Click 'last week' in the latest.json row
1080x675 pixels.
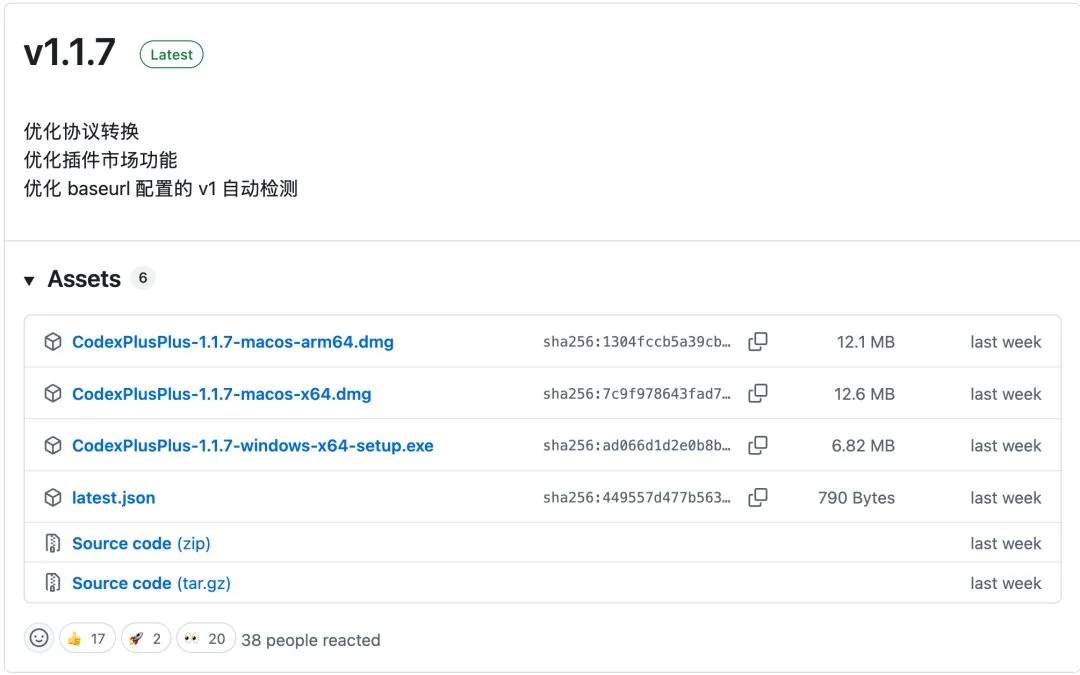(1006, 497)
